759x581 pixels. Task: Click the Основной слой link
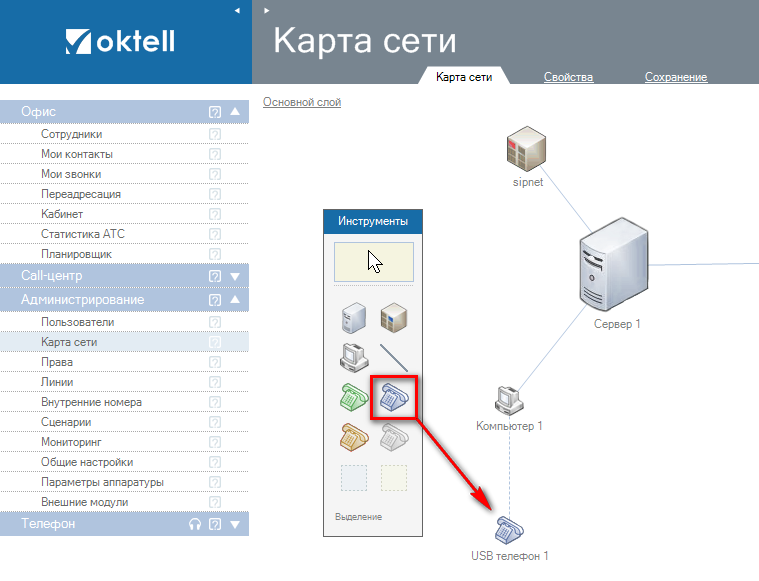pyautogui.click(x=302, y=102)
